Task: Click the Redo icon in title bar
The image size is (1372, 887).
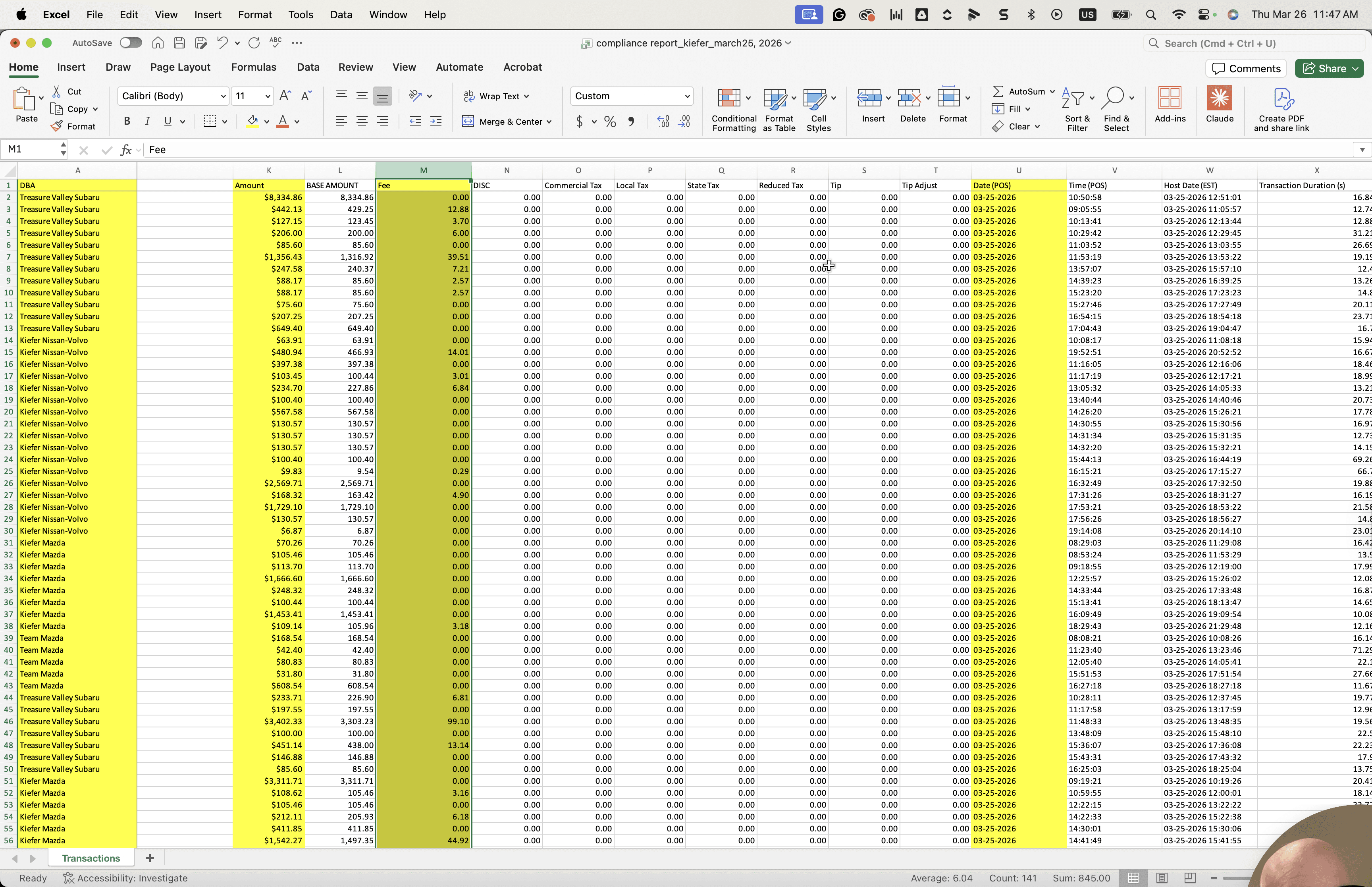Action: (254, 42)
